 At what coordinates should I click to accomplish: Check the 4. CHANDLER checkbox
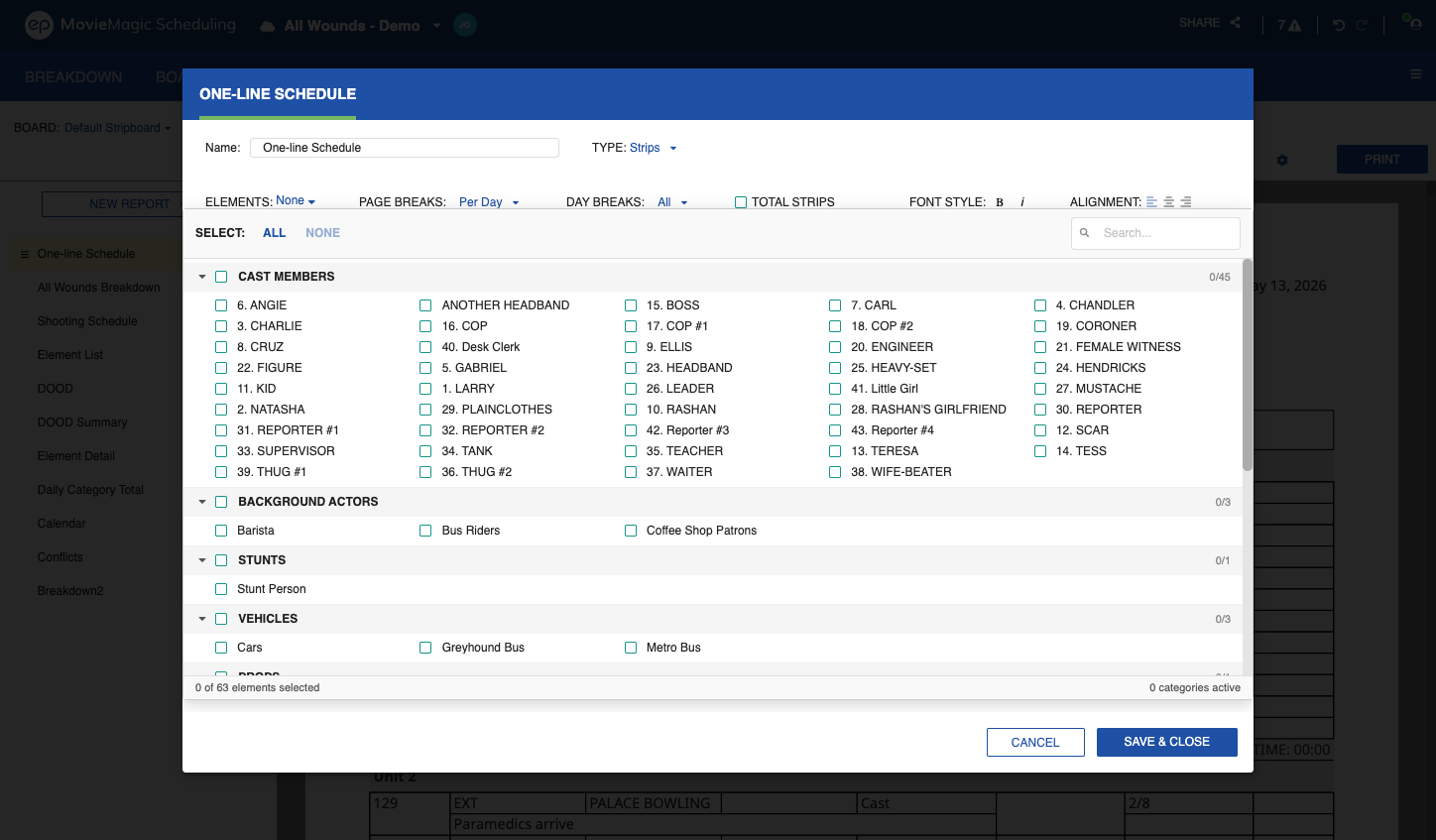point(1040,305)
